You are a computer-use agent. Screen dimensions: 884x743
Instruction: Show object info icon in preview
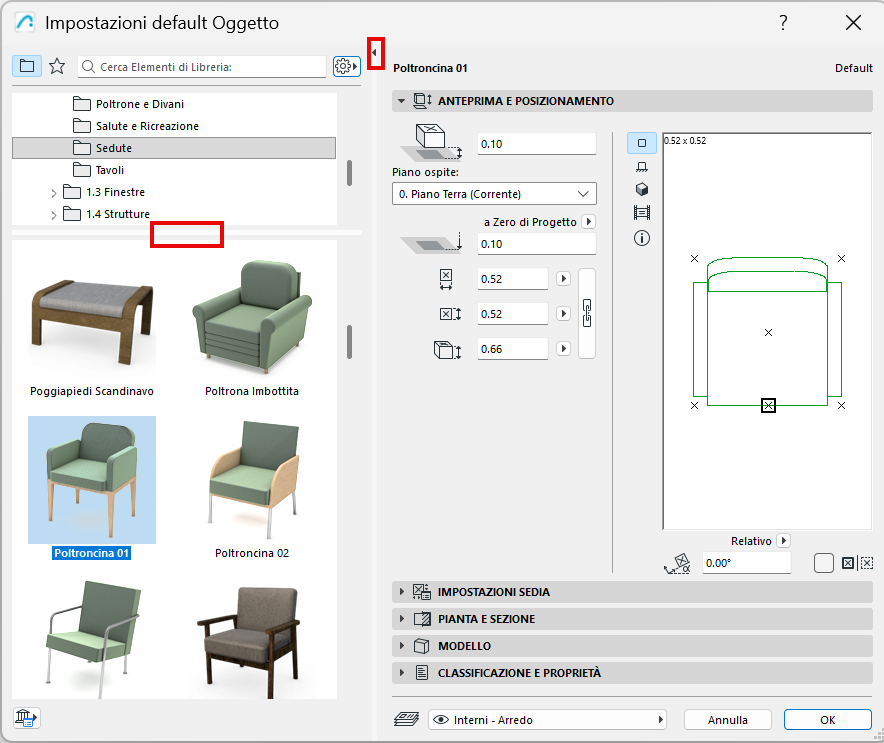[x=642, y=238]
